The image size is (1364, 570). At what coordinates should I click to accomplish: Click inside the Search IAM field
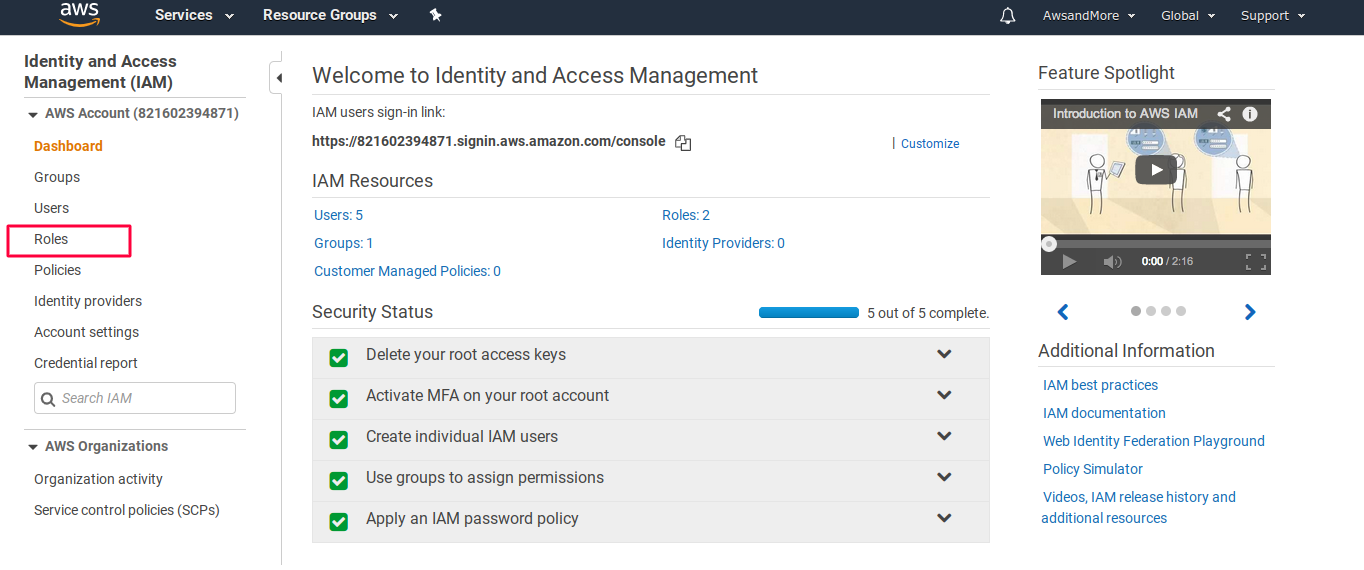tap(135, 398)
